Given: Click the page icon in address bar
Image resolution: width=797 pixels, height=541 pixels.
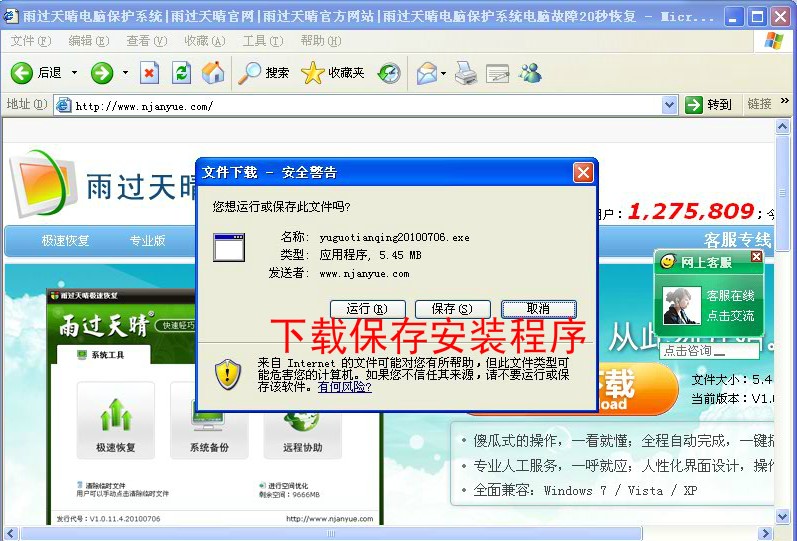Looking at the screenshot, I should [x=63, y=105].
